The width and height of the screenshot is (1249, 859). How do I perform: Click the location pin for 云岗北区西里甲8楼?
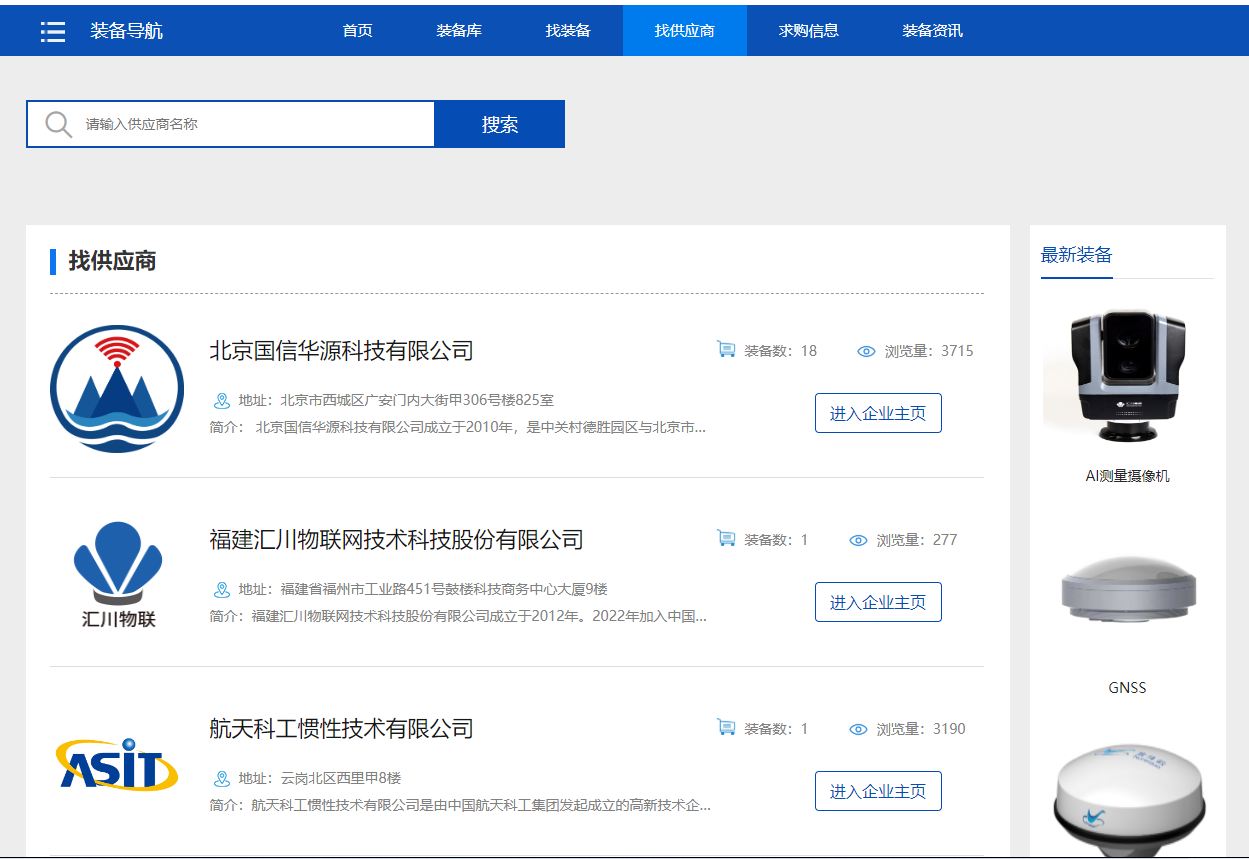[x=222, y=779]
